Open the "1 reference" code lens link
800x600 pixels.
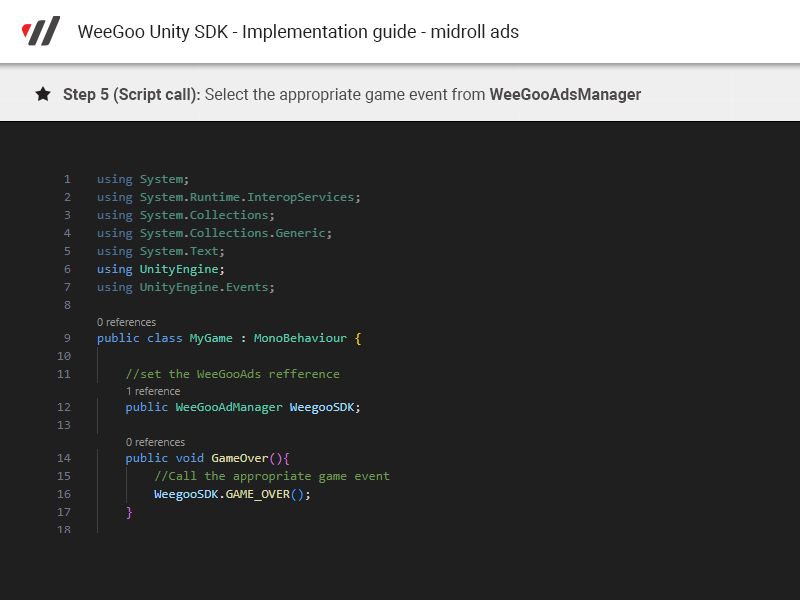[153, 391]
